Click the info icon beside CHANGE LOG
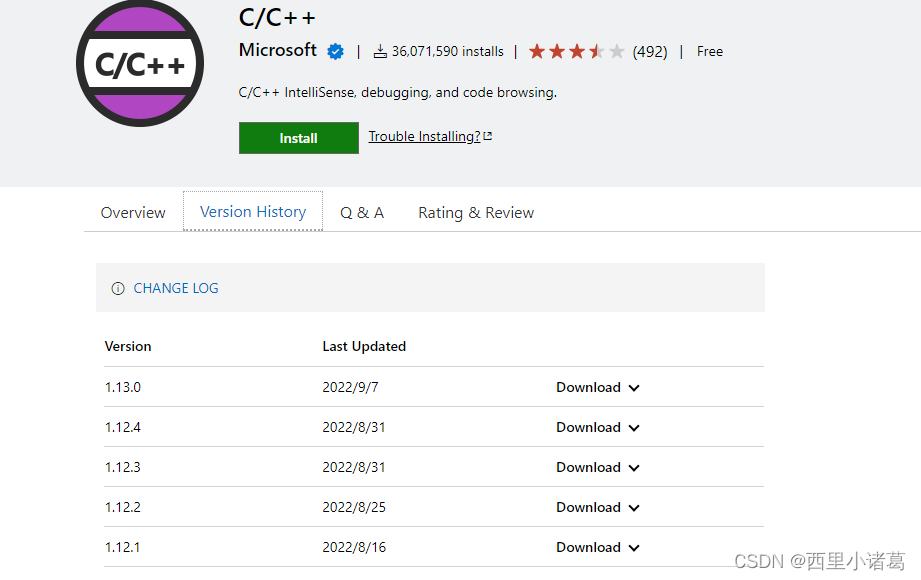The image size is (921, 580). (x=118, y=289)
